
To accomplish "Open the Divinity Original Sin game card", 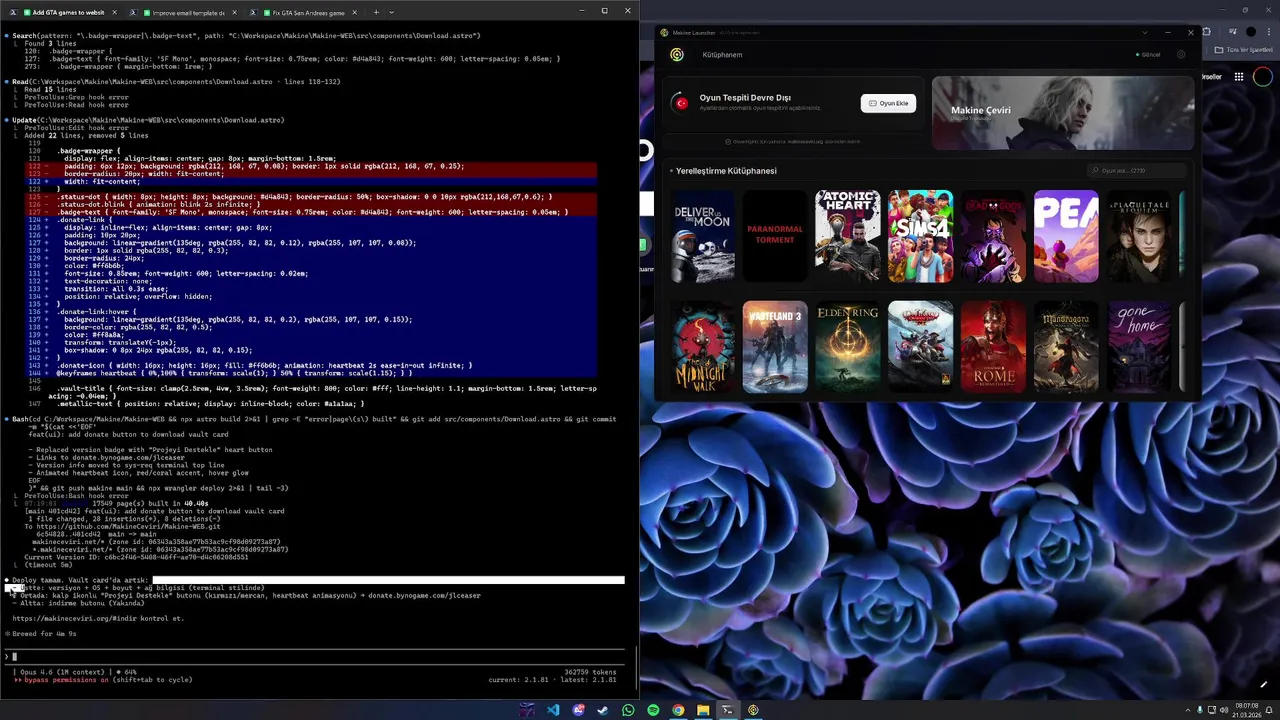I will (x=920, y=347).
